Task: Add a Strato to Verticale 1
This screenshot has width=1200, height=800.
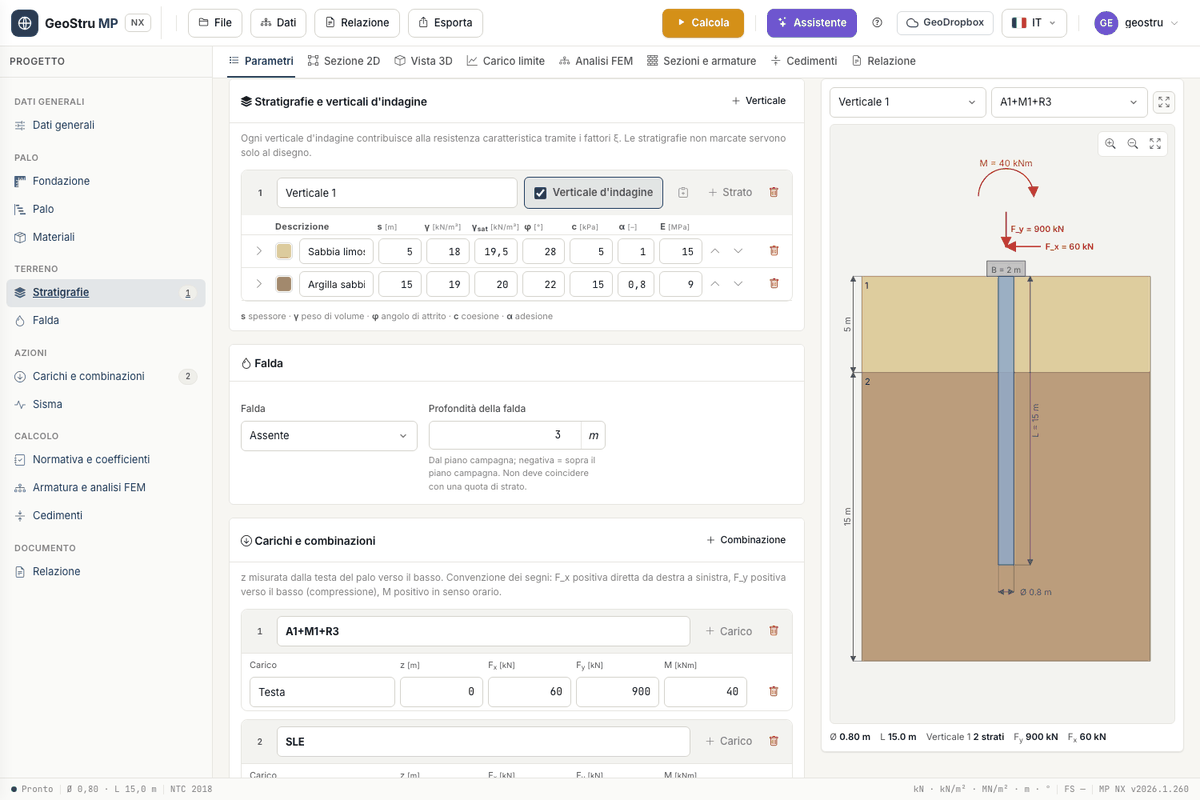Action: [x=730, y=192]
